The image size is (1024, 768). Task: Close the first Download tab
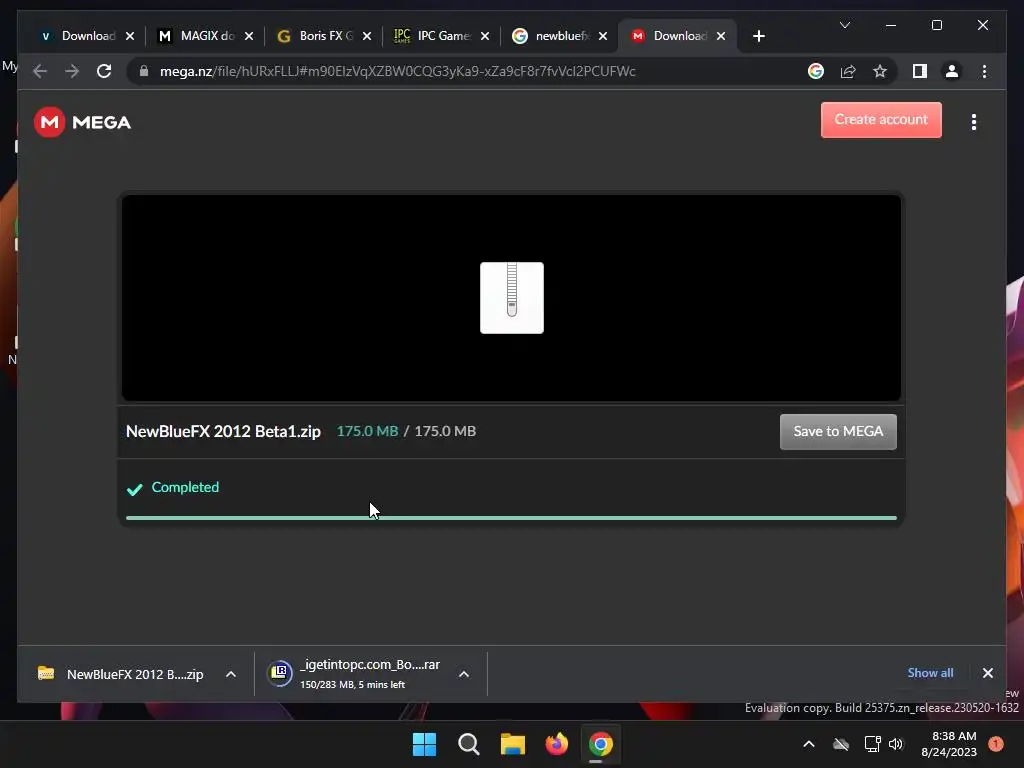tap(130, 36)
